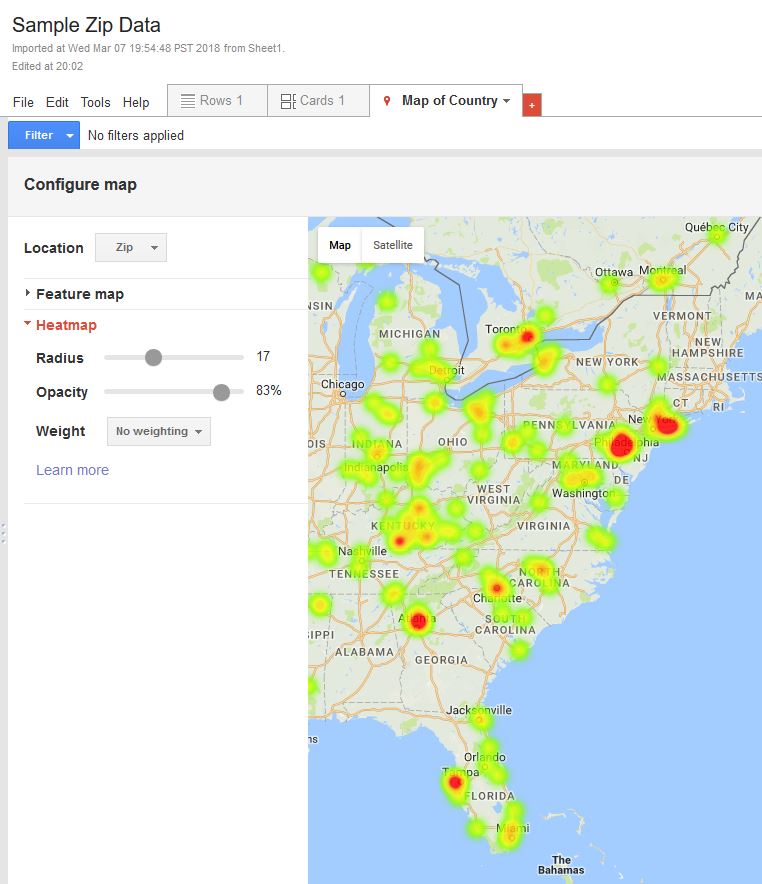Click the Tampa red heatmap hotspot
The height and width of the screenshot is (884, 762).
pos(455,782)
